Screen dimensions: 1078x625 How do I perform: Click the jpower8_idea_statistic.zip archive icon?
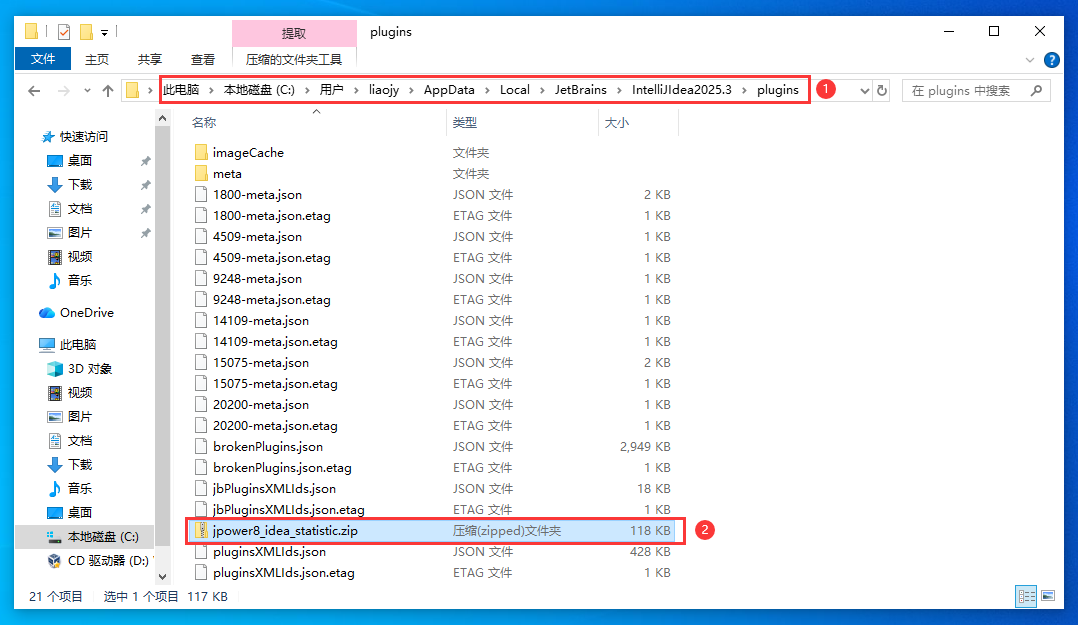point(201,530)
